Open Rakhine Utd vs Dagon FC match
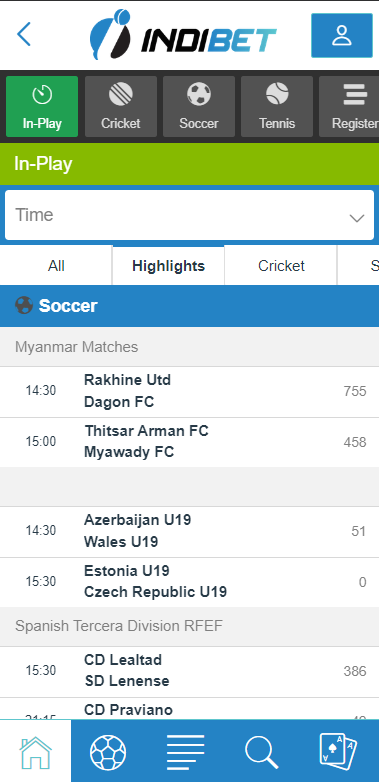 coord(190,391)
